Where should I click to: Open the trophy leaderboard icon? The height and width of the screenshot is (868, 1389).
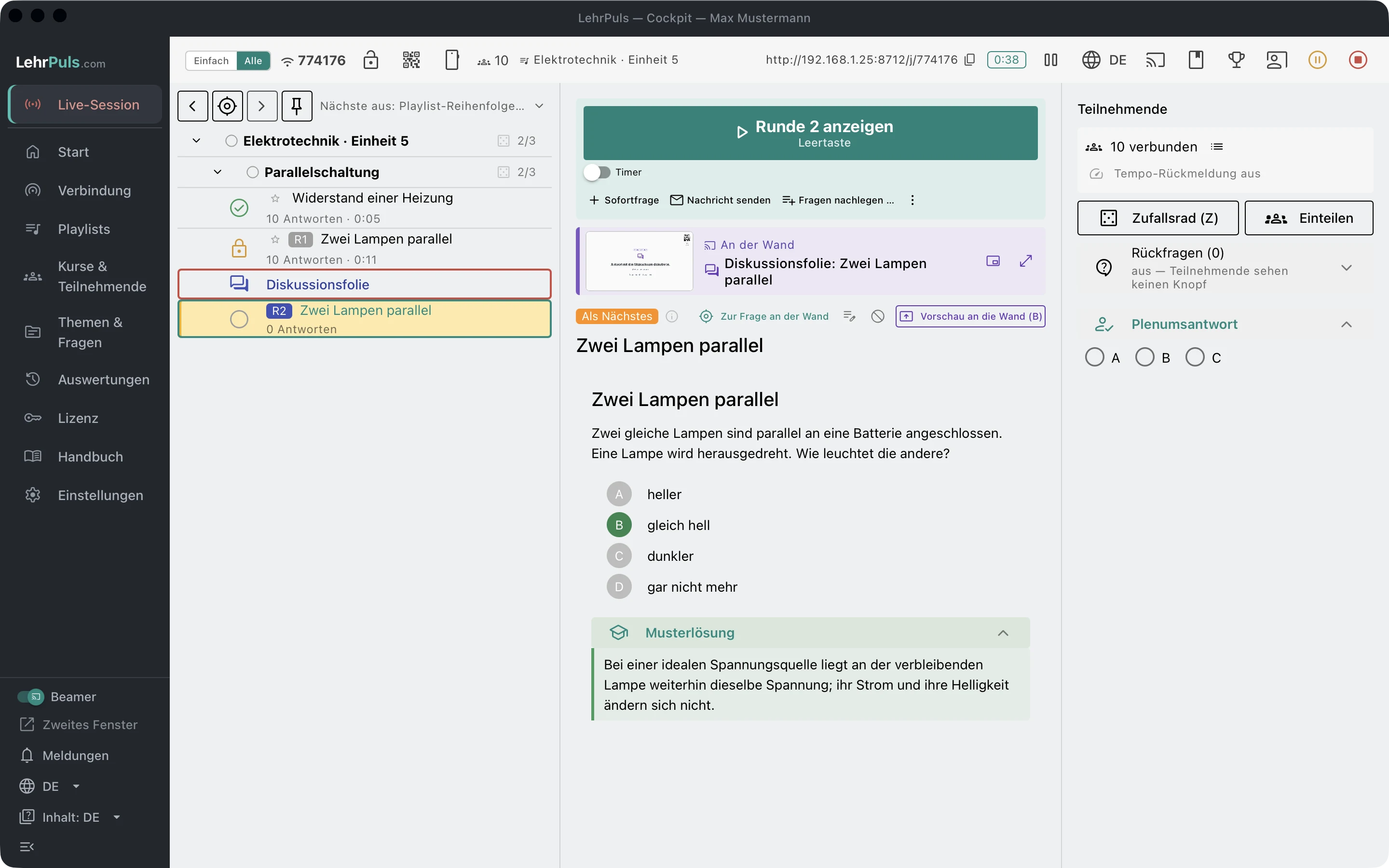pyautogui.click(x=1236, y=60)
